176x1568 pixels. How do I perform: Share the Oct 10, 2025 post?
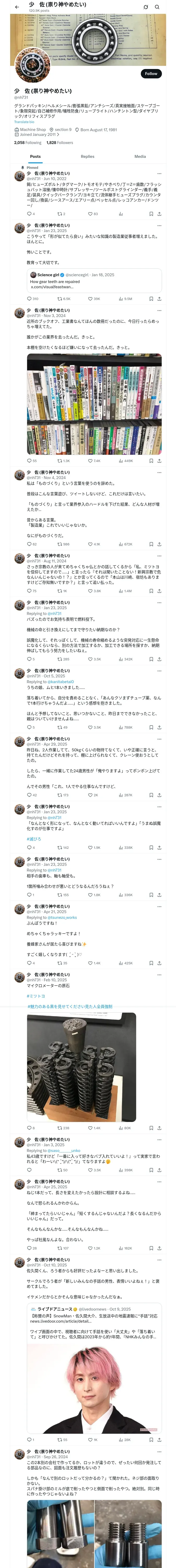tap(159, 1440)
